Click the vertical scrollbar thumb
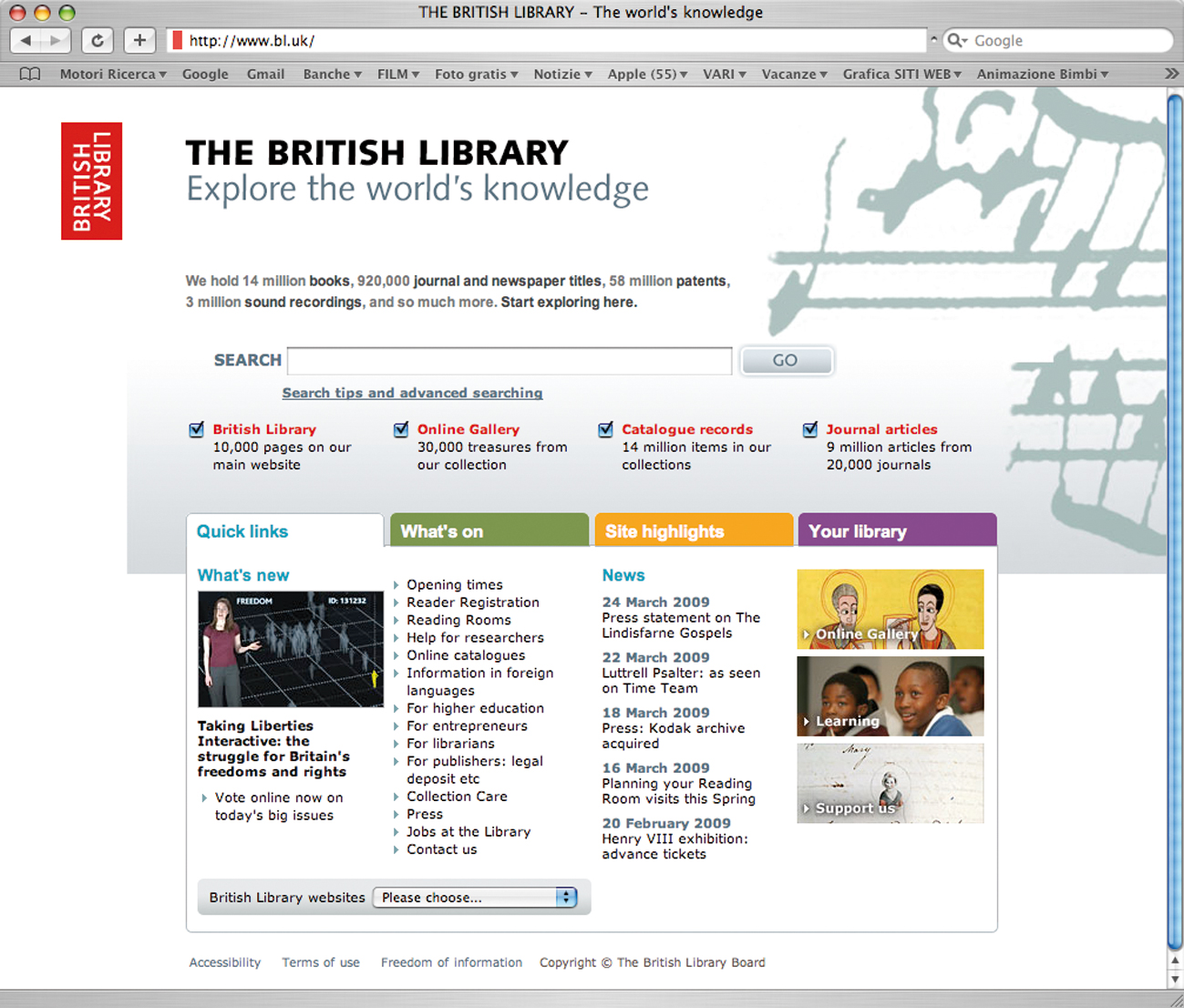The width and height of the screenshot is (1184, 1008). pyautogui.click(x=1175, y=520)
